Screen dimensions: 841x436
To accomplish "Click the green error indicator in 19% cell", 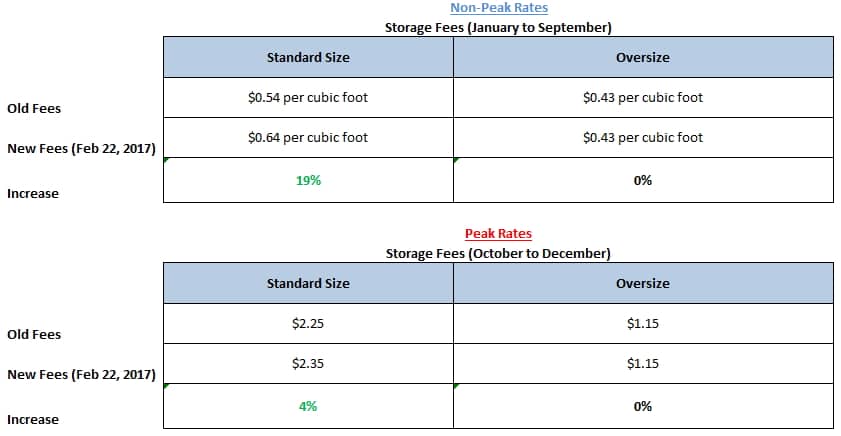I will [x=166, y=160].
